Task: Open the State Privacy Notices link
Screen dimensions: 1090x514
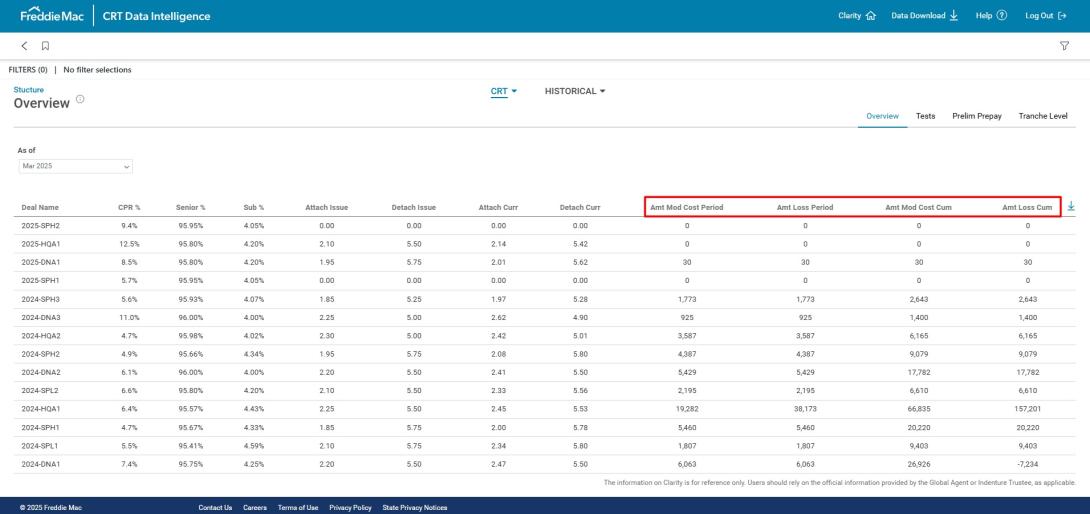Action: 415,508
